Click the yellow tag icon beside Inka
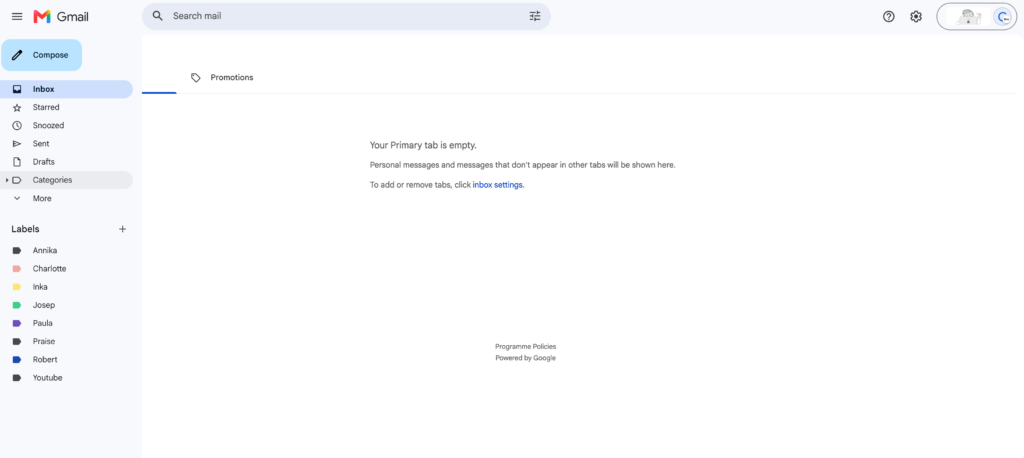The height and width of the screenshot is (458, 1024). (17, 287)
